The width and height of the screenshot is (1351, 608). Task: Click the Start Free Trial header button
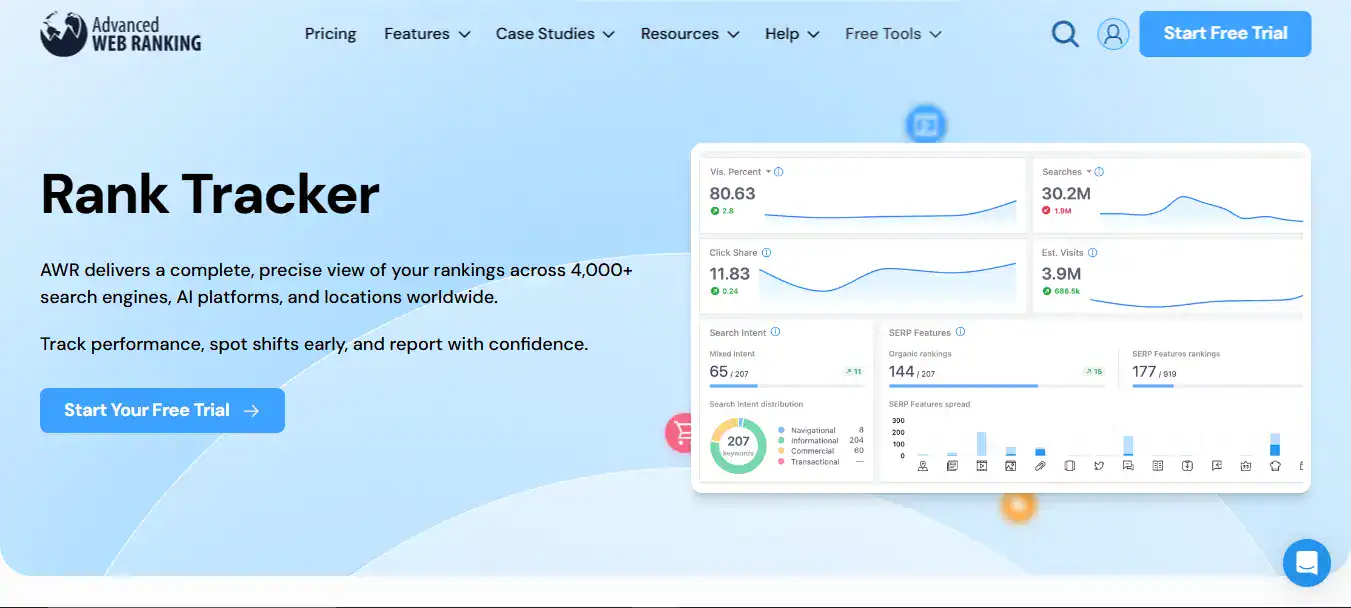click(x=1225, y=33)
